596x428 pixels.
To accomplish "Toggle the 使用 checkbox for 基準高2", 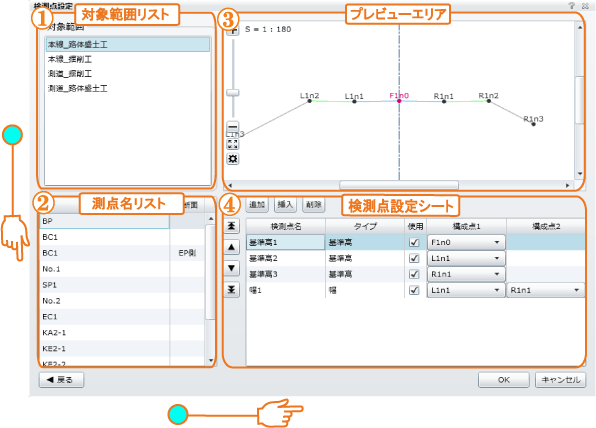I will 414,258.
